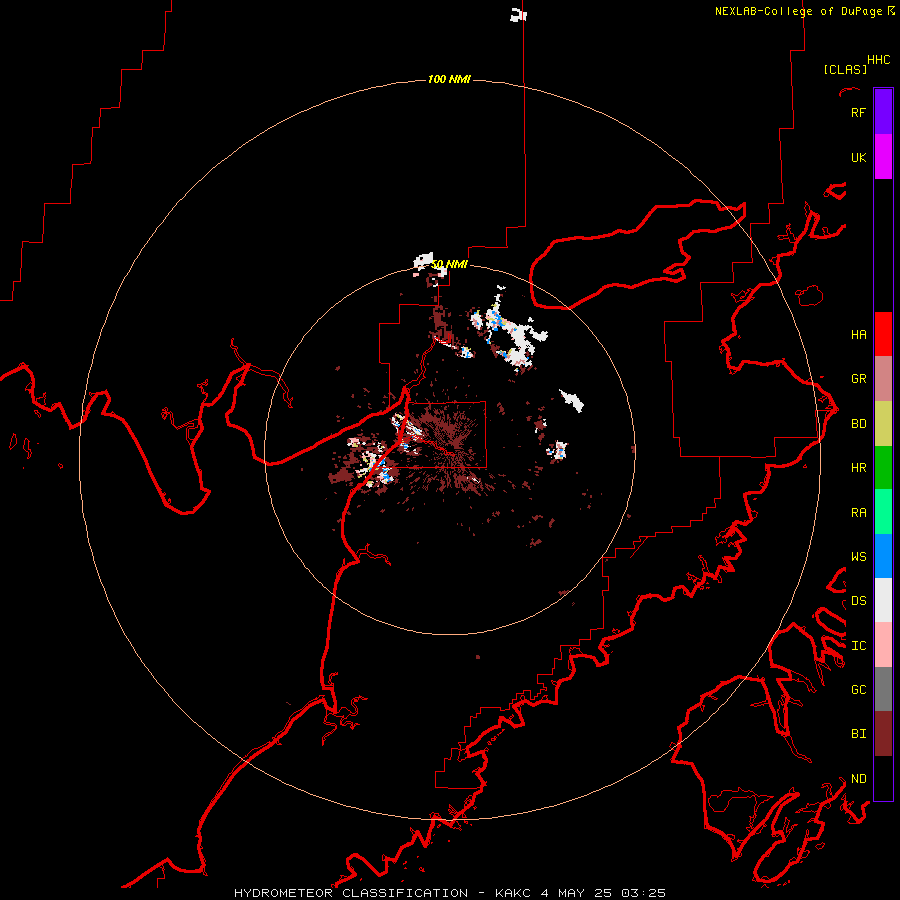
Task: Click the DS white legend swatch
Action: pyautogui.click(x=883, y=600)
